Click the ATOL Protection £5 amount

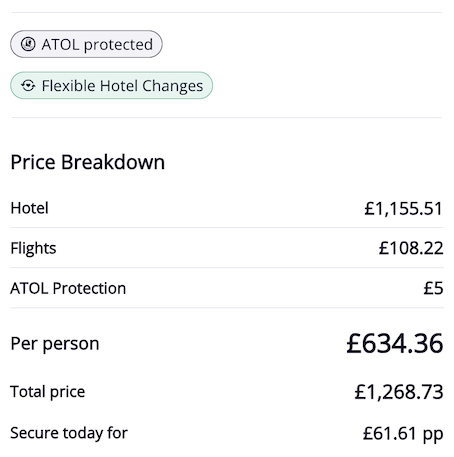(433, 288)
